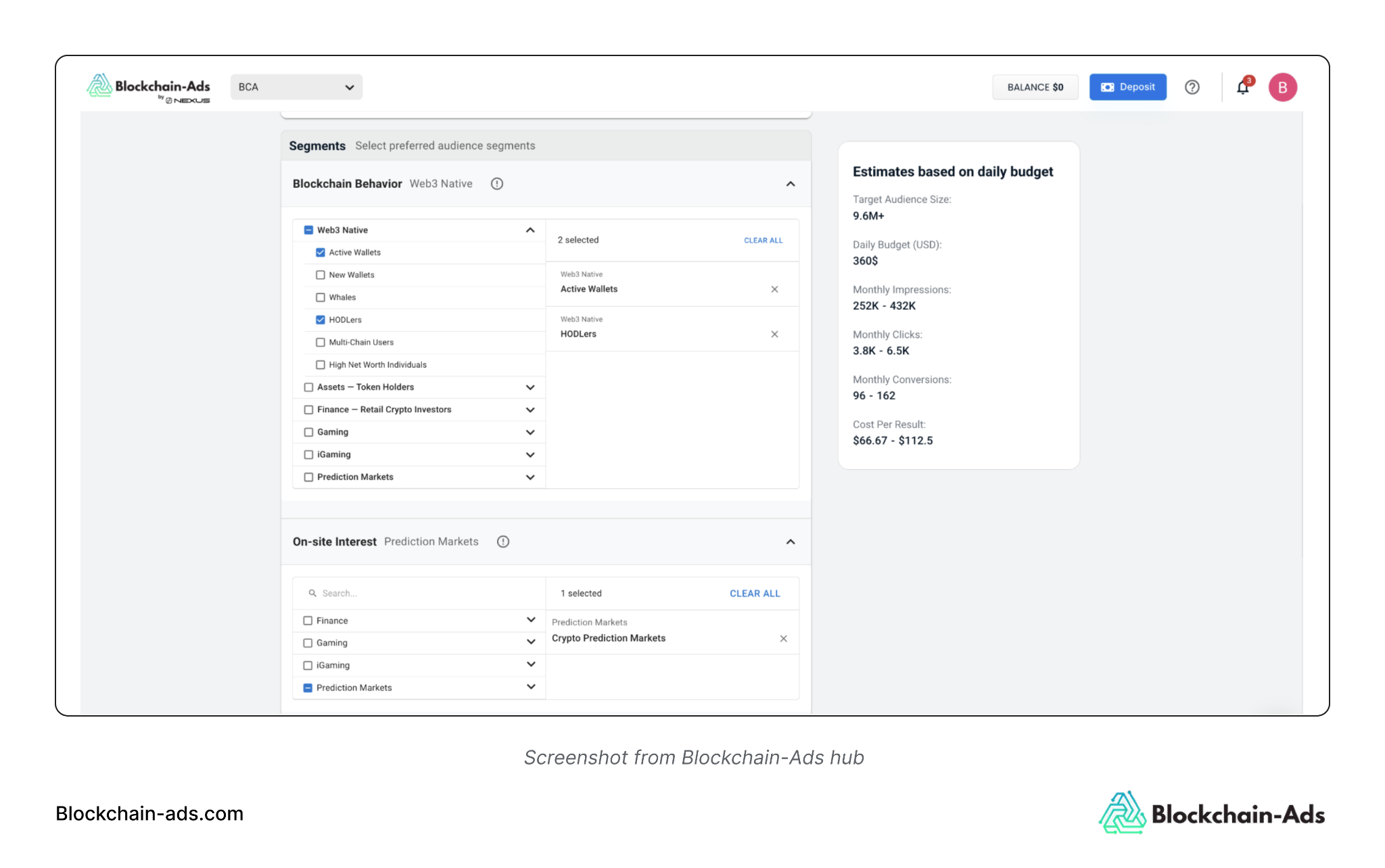This screenshot has width=1385, height=868.
Task: Click the 'Segments' section heading
Action: [317, 146]
